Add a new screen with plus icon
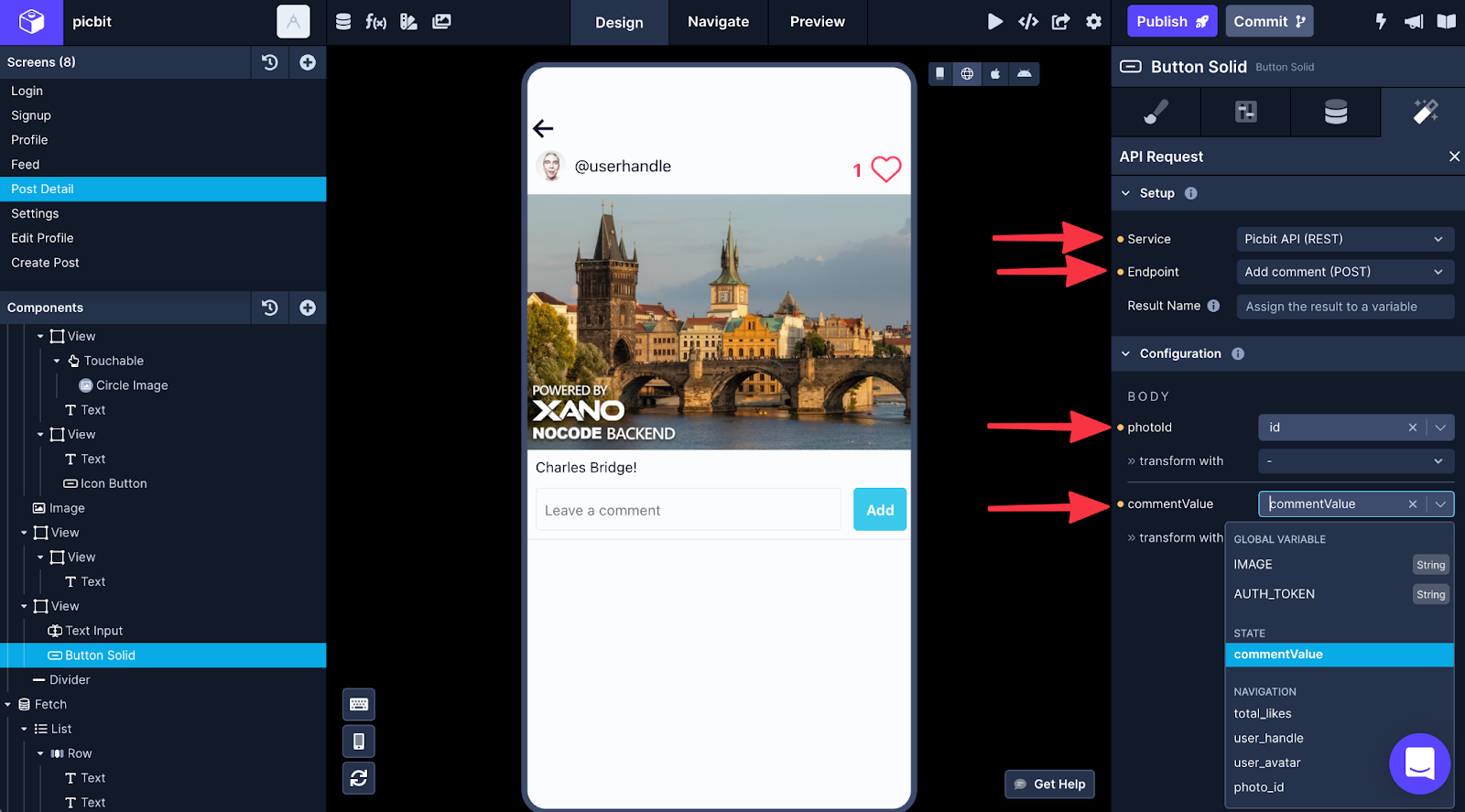 click(x=308, y=62)
